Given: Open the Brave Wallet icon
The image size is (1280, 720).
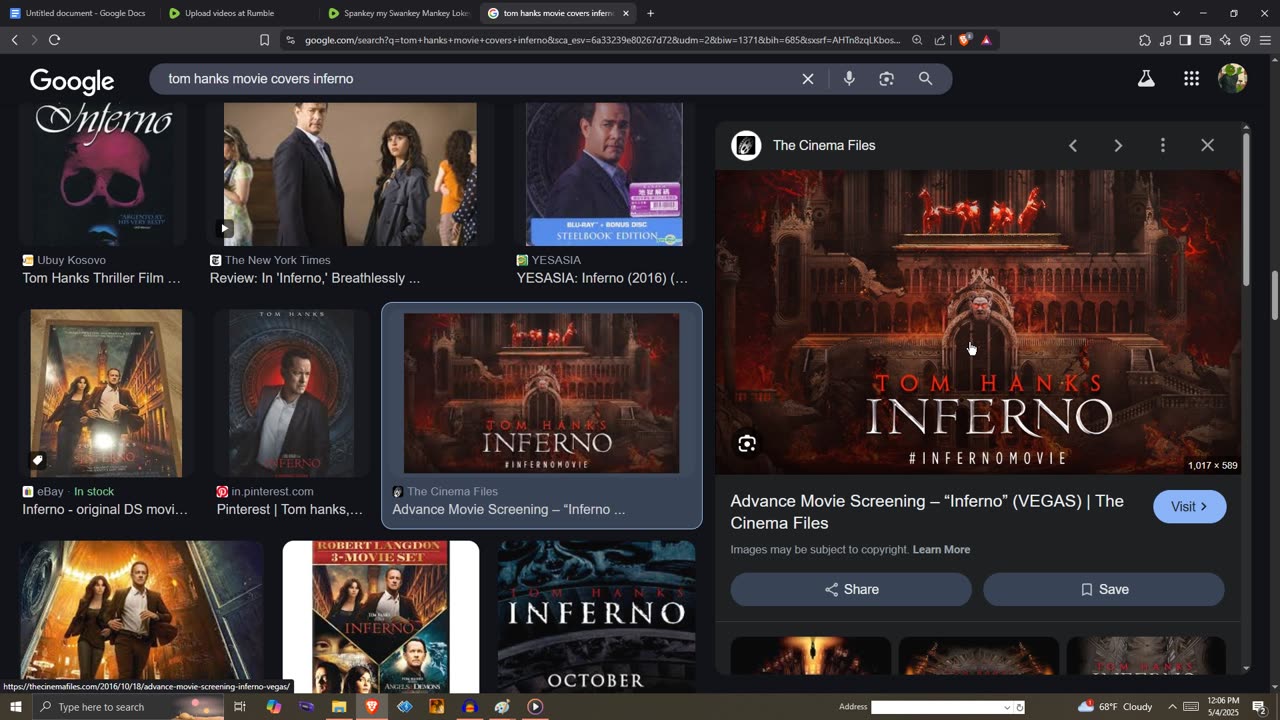Looking at the screenshot, I should [x=1205, y=40].
